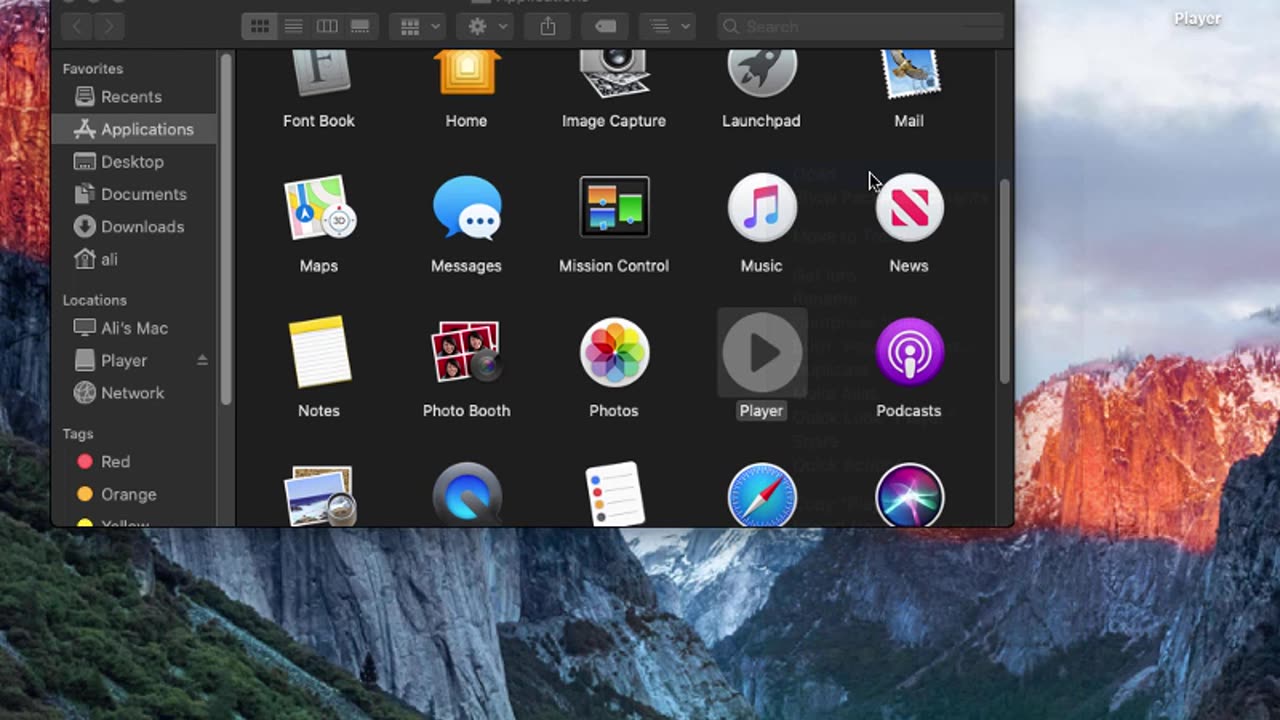Switch Finder to column view

[x=327, y=27]
